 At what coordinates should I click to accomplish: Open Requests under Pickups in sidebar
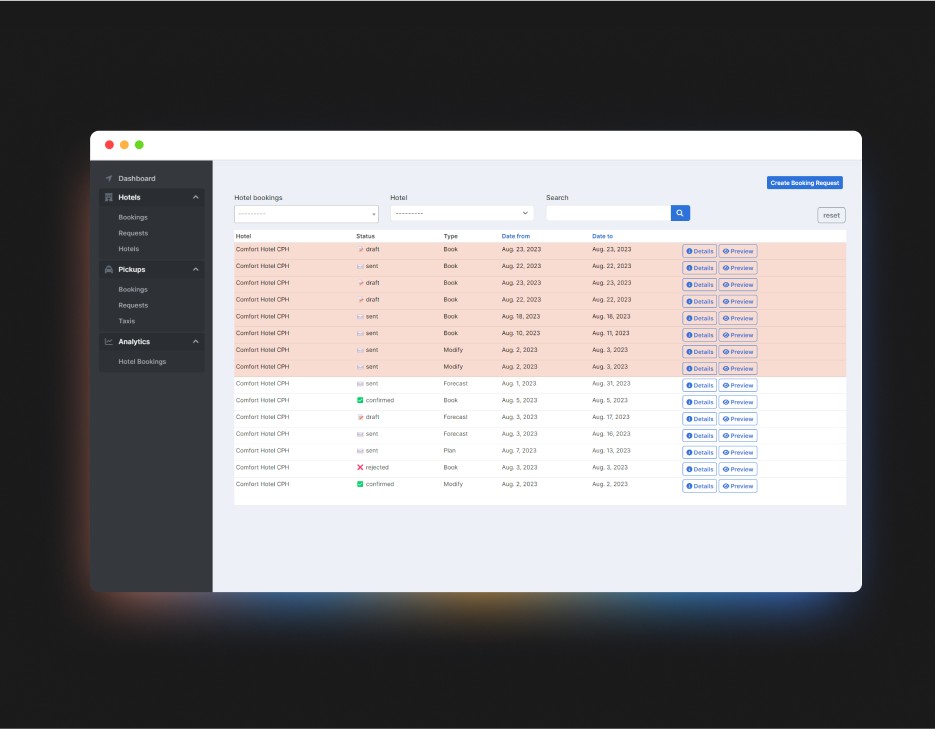(133, 306)
